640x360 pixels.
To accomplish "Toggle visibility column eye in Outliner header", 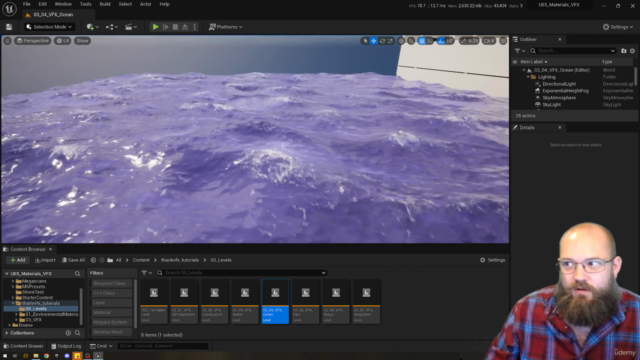I will coord(515,62).
